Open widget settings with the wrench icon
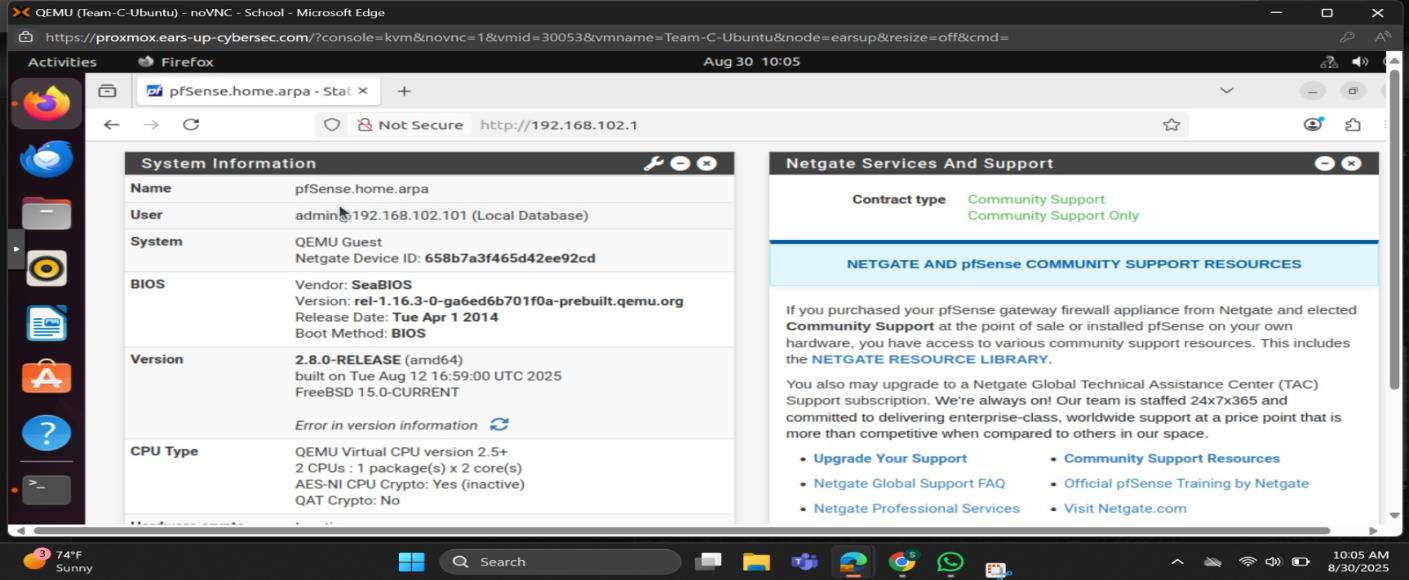Viewport: 1409px width, 580px height. pyautogui.click(x=655, y=162)
